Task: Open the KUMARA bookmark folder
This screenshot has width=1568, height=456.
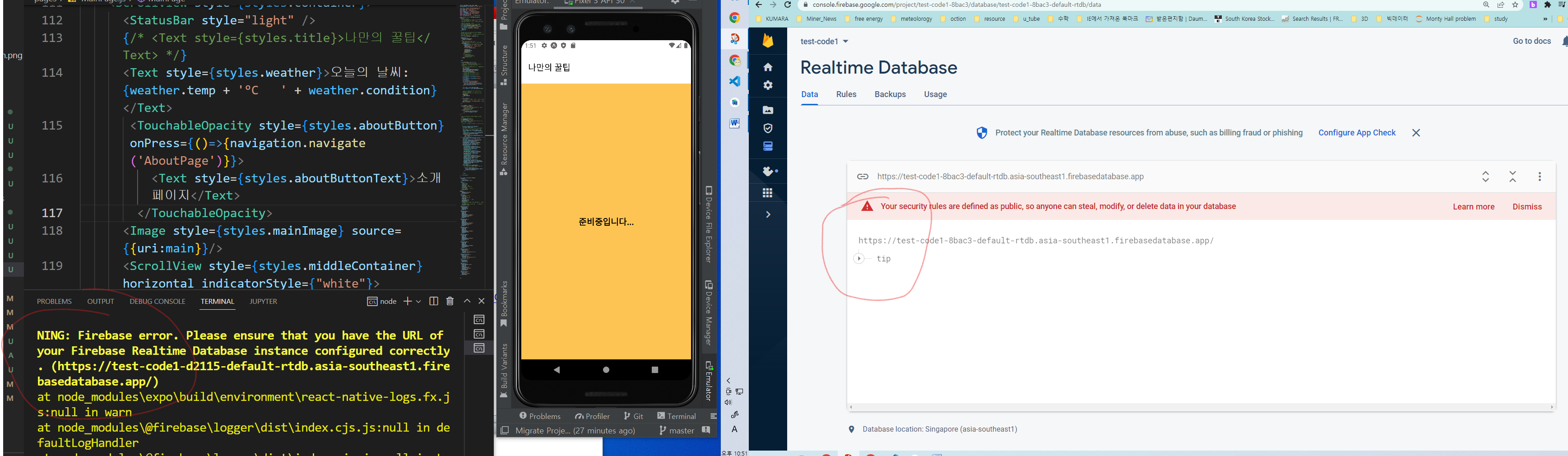Action: tap(772, 19)
